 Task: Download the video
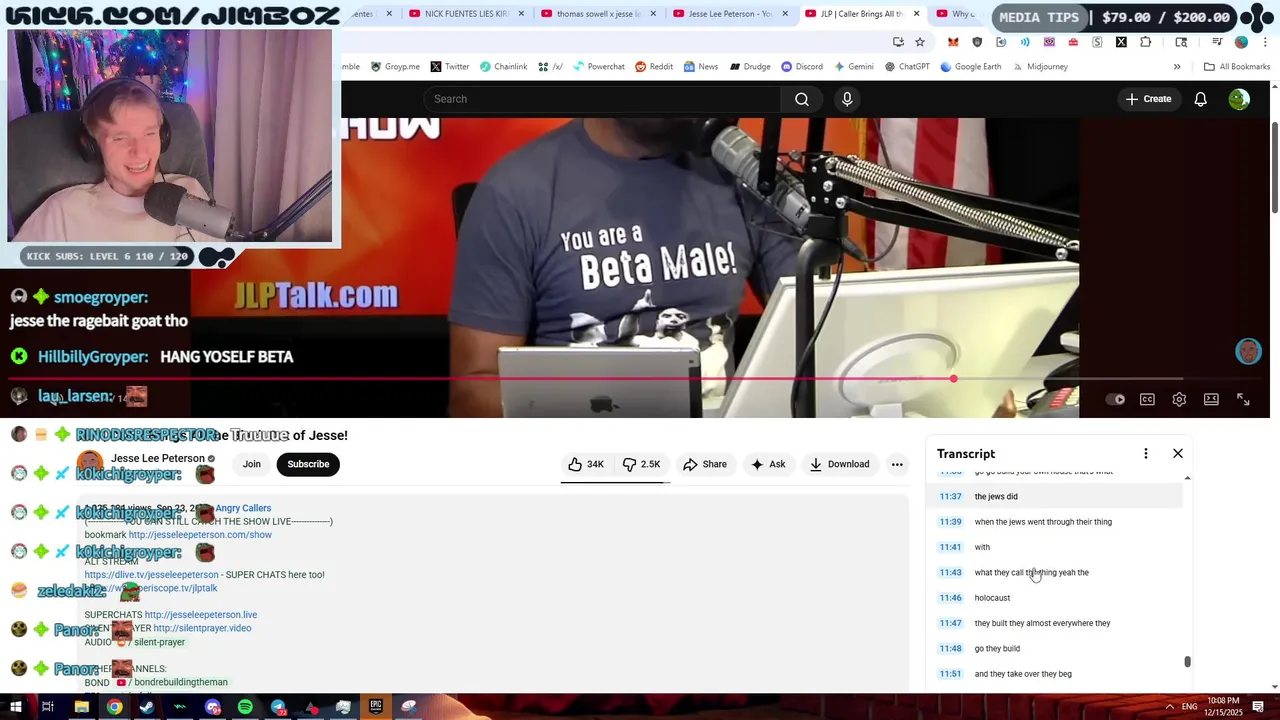coord(839,464)
